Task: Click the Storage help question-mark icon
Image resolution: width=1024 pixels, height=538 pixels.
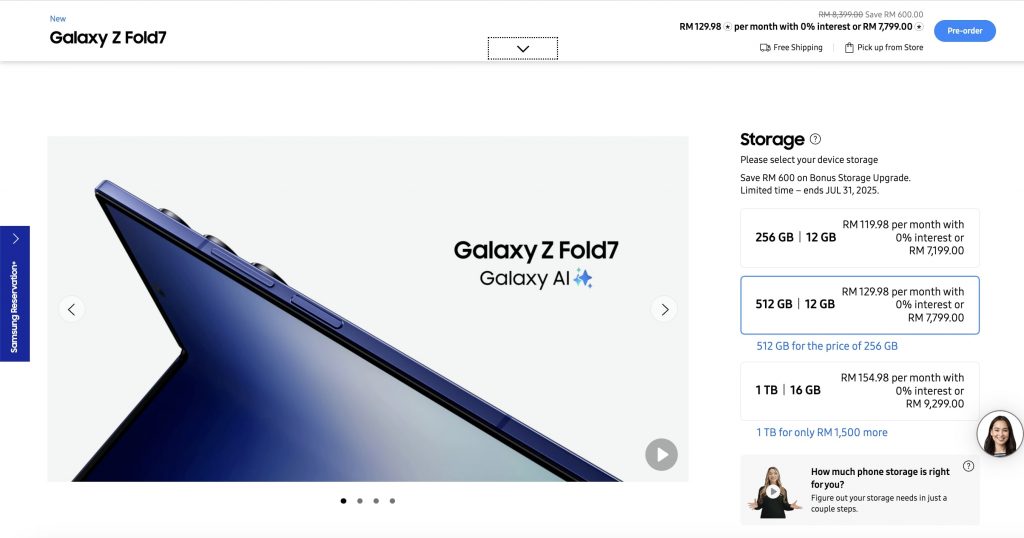Action: [815, 139]
